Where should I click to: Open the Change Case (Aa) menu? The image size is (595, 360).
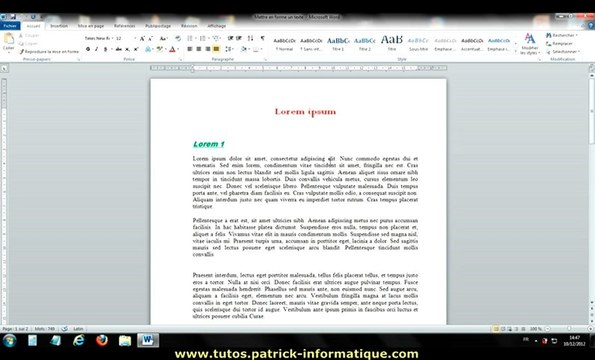coord(163,38)
